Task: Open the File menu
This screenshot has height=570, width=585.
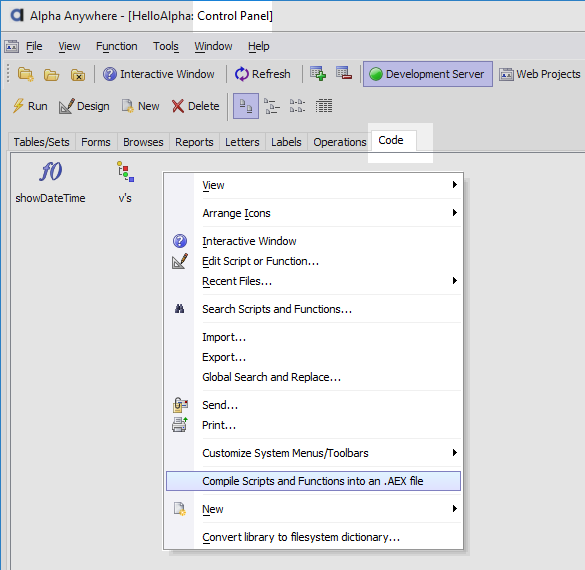Action: 34,46
